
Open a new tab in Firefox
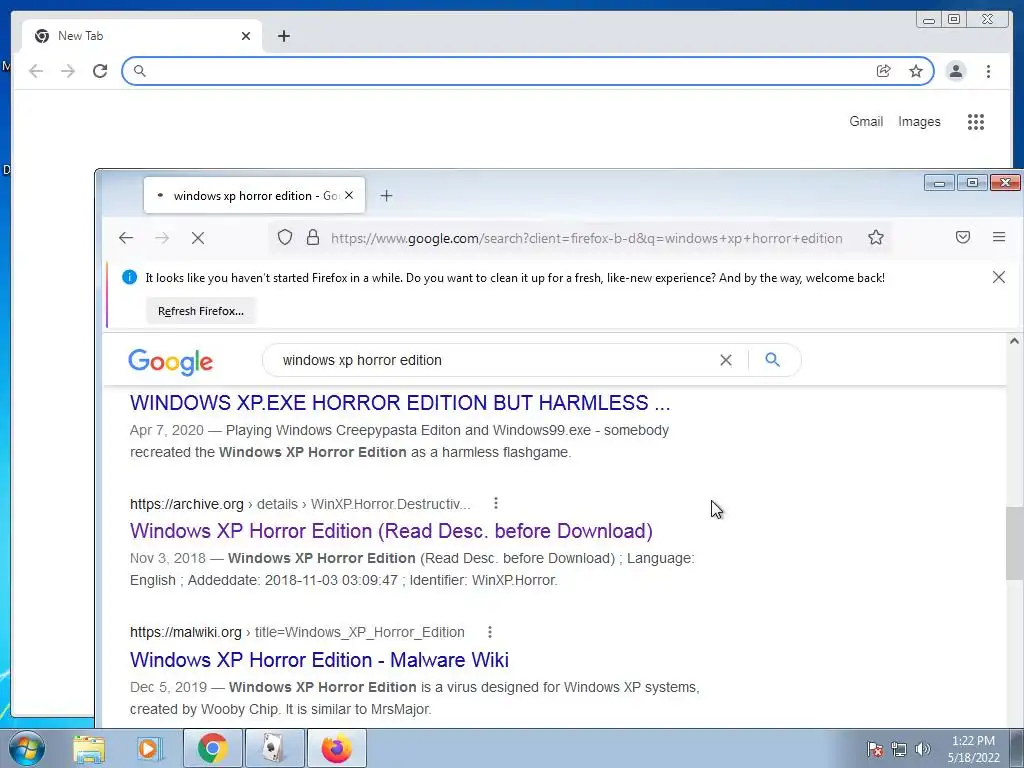click(x=387, y=195)
